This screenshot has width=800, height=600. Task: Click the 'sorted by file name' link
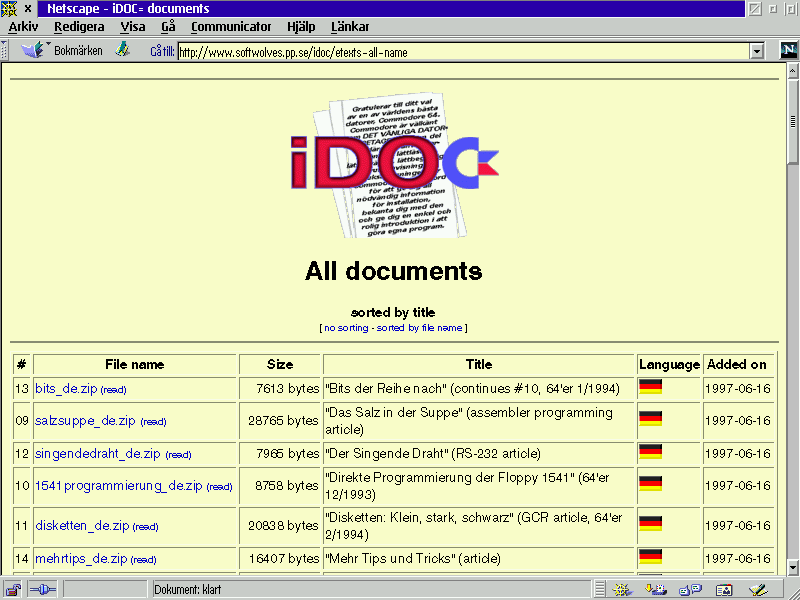pos(420,328)
